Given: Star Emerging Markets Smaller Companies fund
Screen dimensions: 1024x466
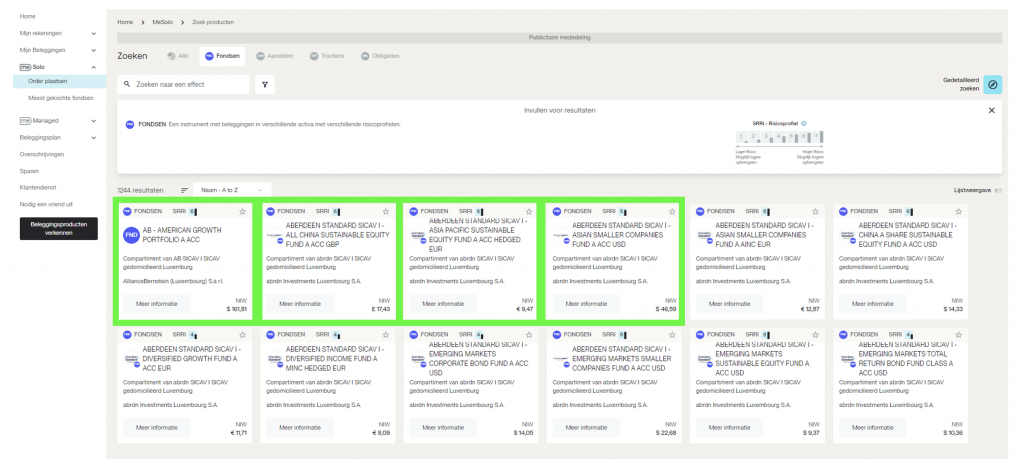Looking at the screenshot, I should click(x=672, y=335).
